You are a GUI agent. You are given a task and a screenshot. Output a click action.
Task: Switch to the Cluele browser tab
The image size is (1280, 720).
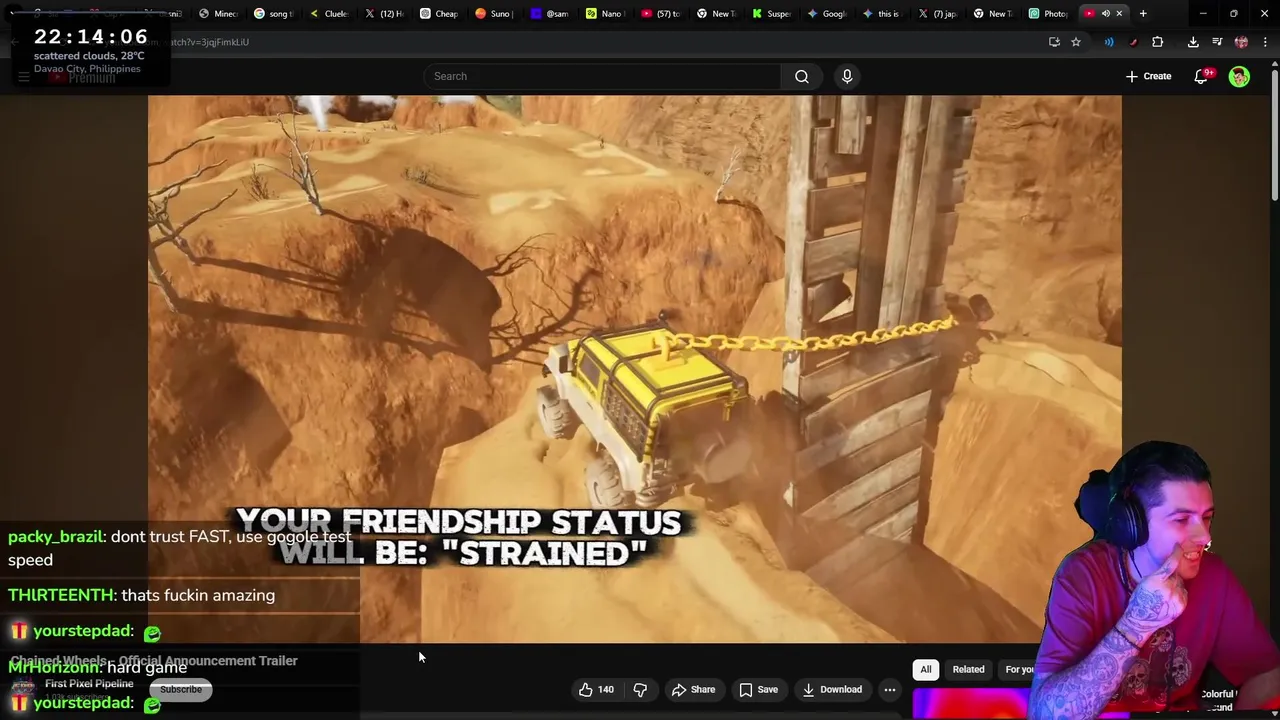[x=330, y=13]
